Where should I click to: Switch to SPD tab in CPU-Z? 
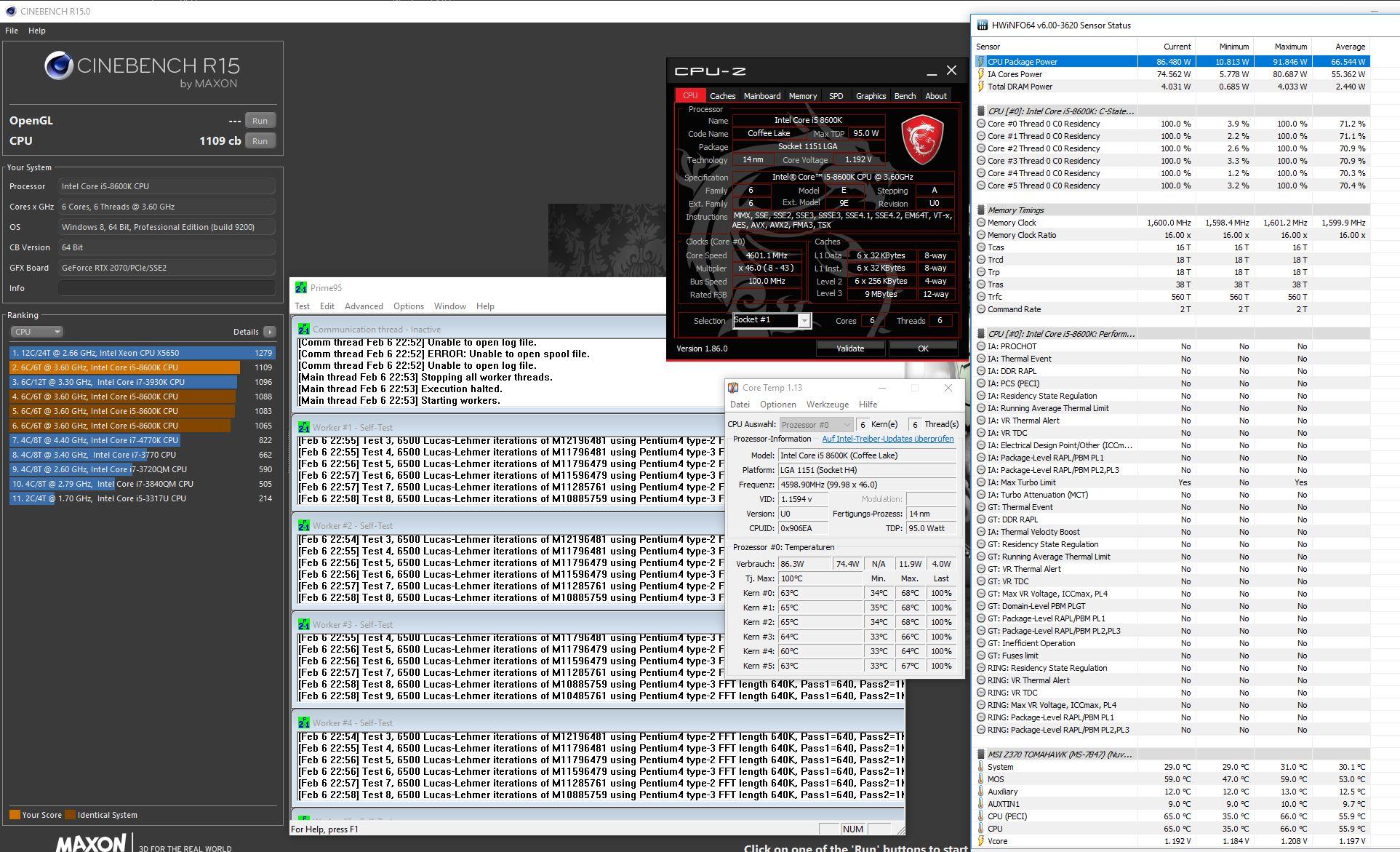pos(836,96)
